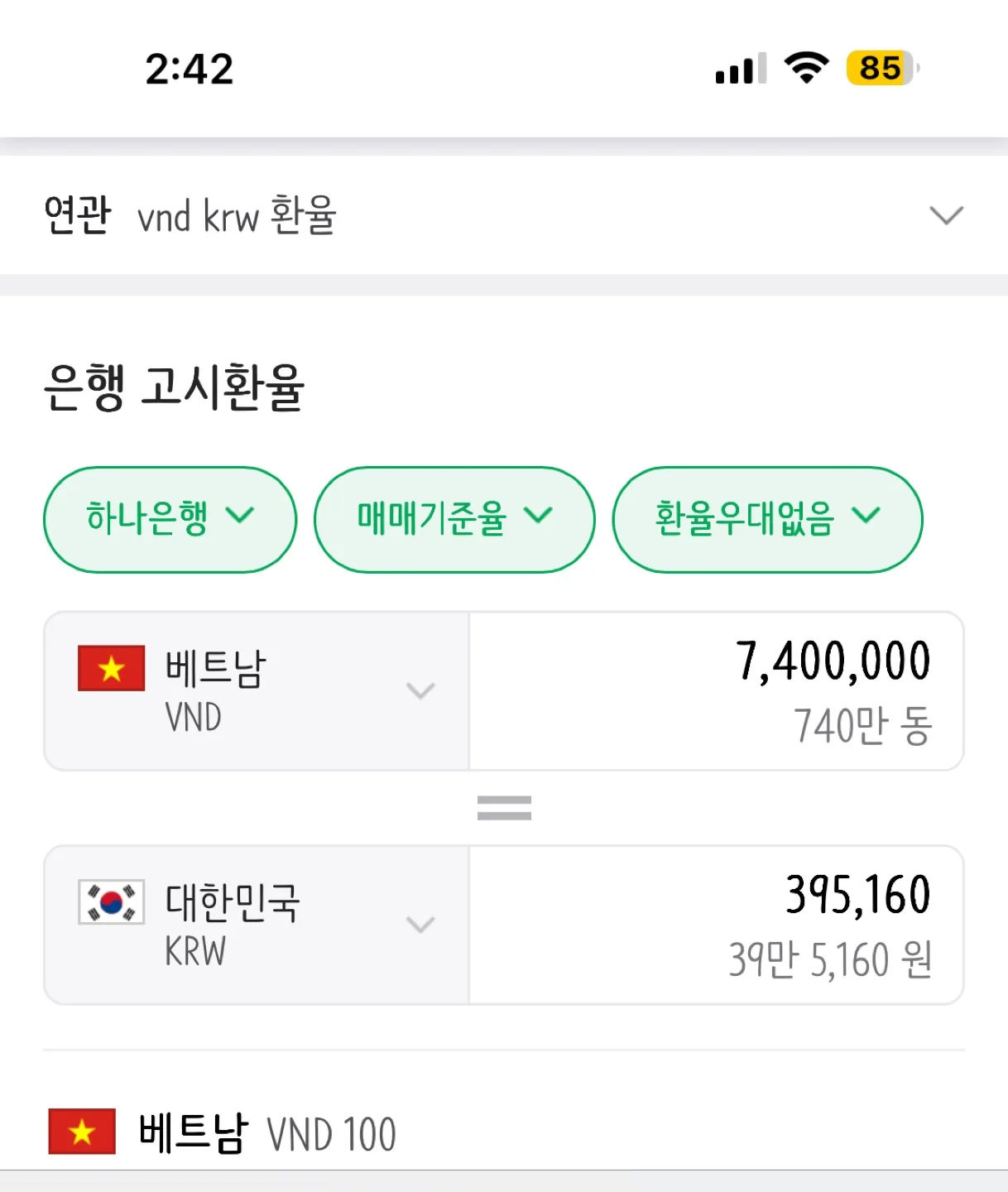Edit the 7,400,000 VND amount field
The height and width of the screenshot is (1192, 1008).
pos(717,691)
